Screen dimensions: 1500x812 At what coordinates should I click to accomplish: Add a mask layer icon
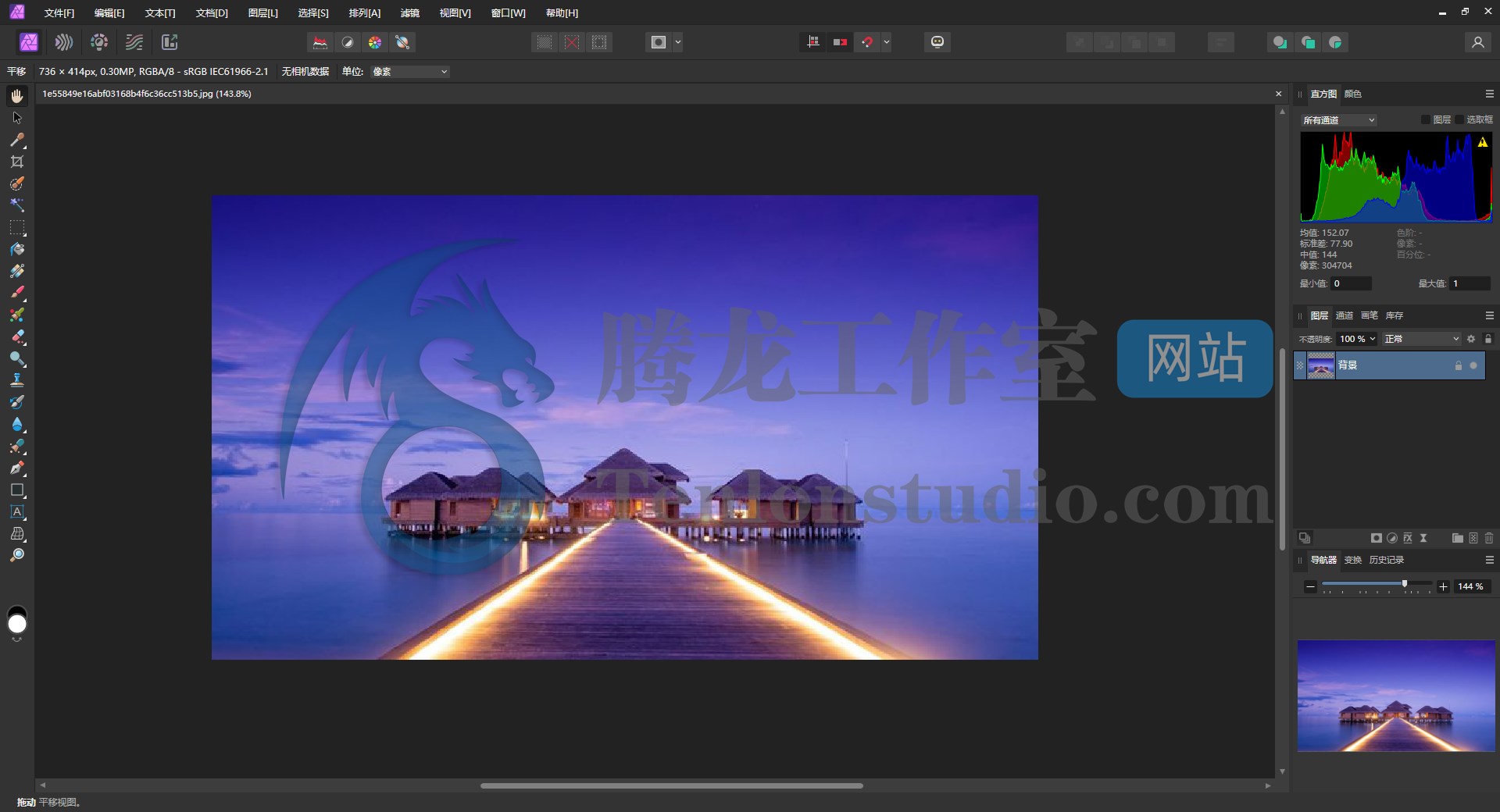pyautogui.click(x=1377, y=538)
